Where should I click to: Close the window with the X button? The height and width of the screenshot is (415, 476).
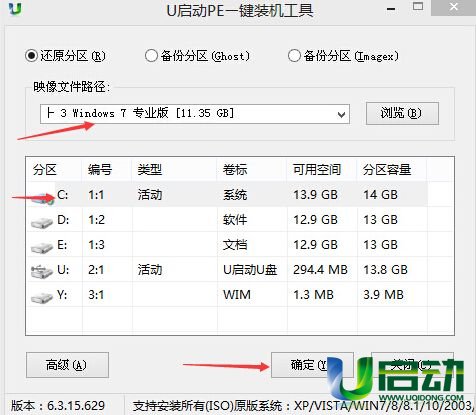tap(453, 7)
